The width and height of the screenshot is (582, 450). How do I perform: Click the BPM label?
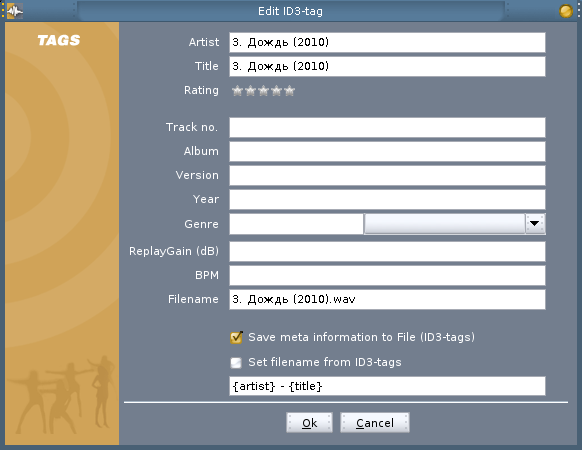(x=207, y=275)
